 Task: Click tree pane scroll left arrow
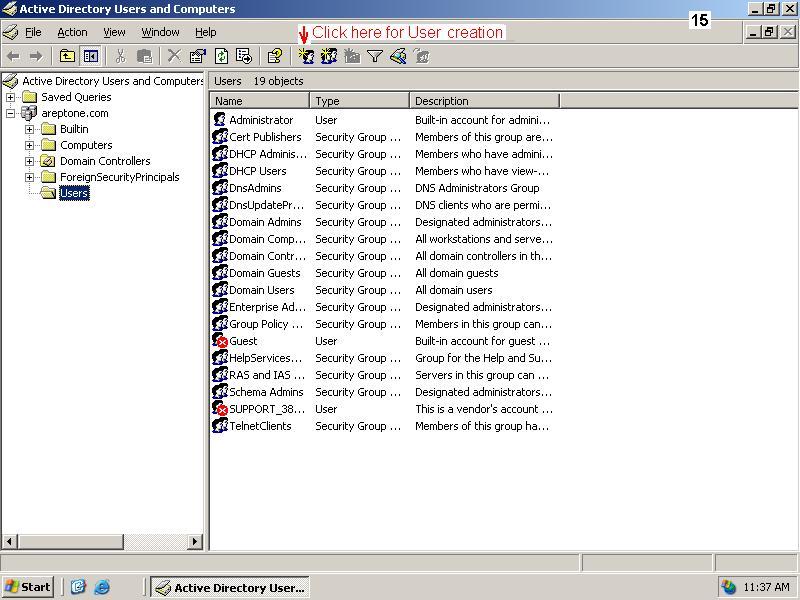tap(10, 541)
